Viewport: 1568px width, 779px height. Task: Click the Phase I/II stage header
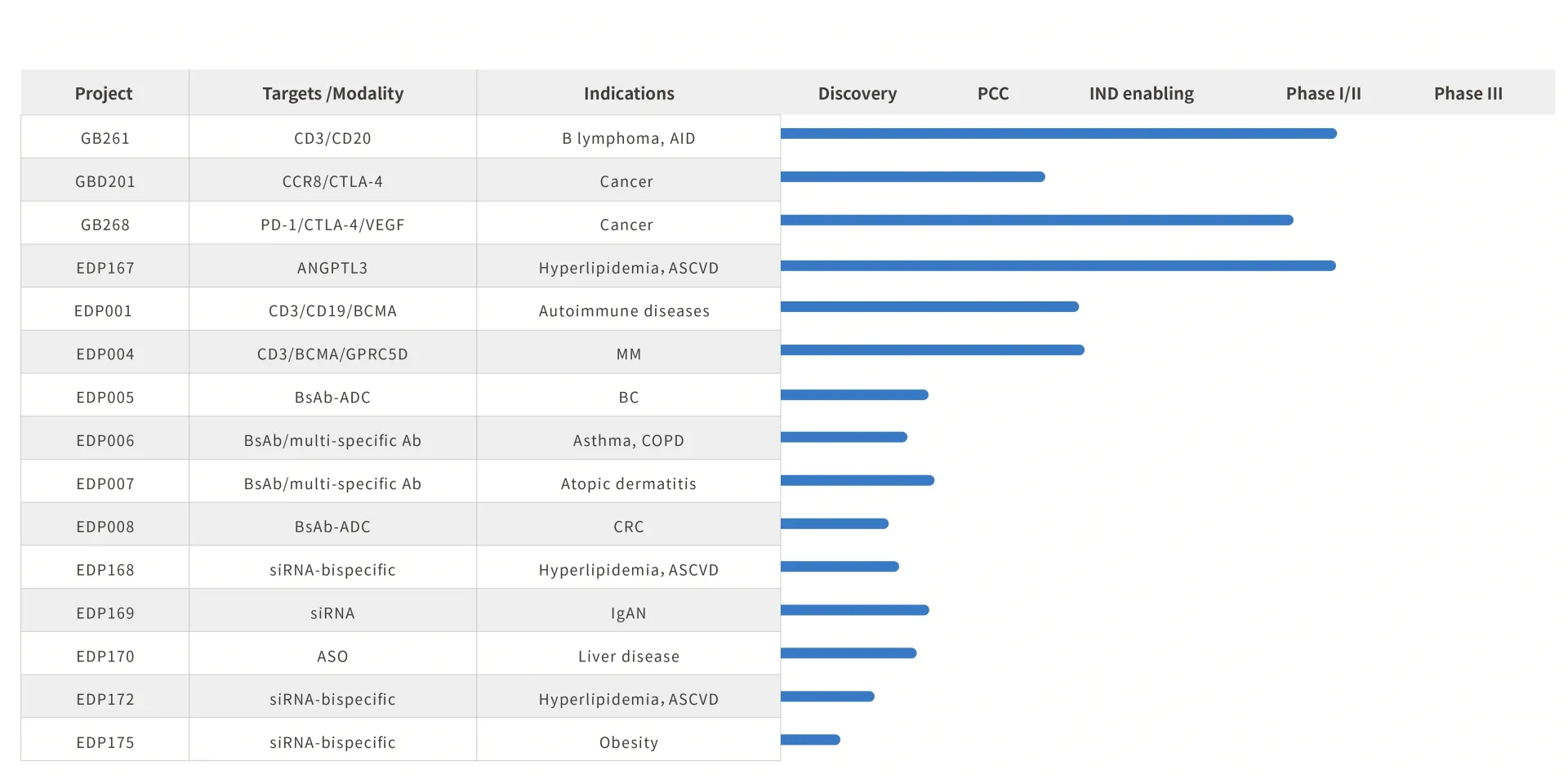pos(1323,94)
